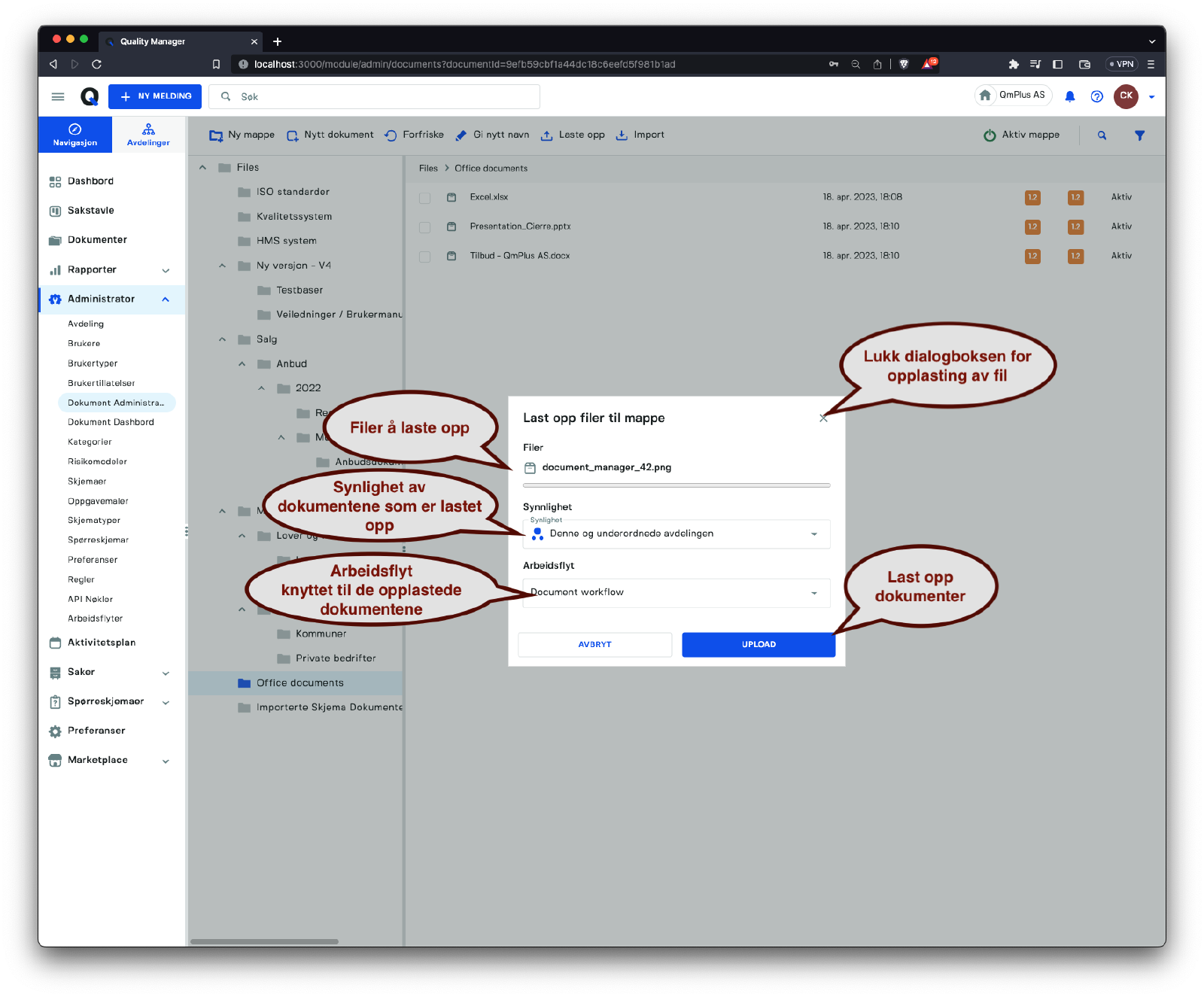
Task: Click the notification bell icon
Action: click(1069, 96)
